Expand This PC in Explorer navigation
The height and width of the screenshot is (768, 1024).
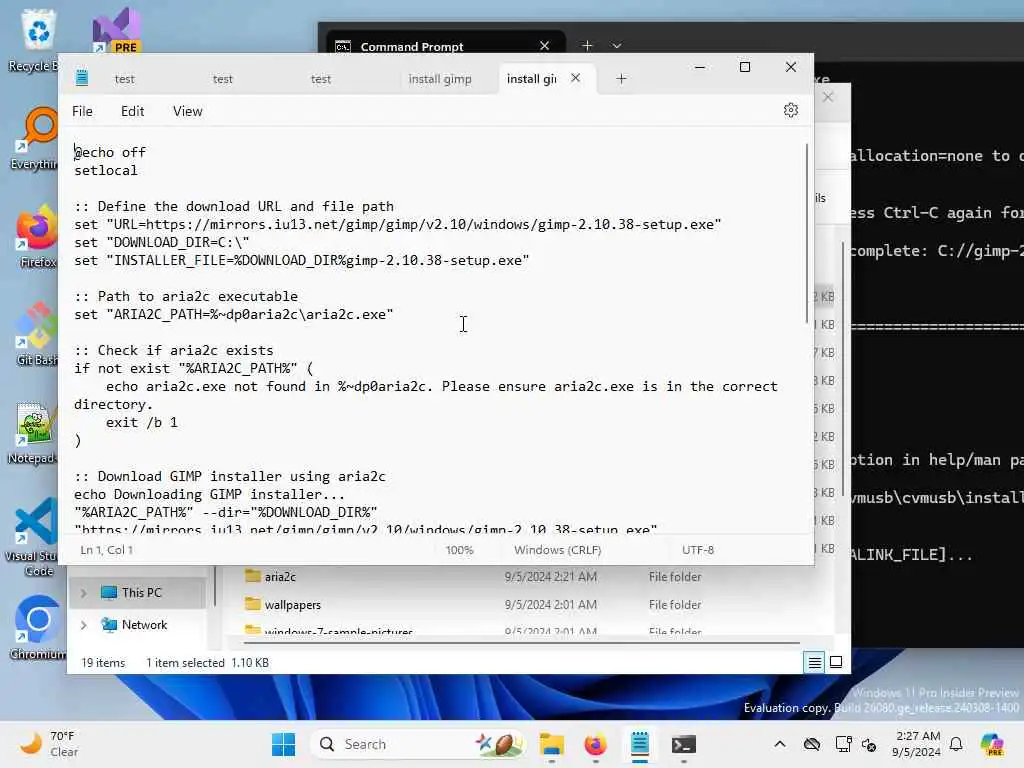[84, 593]
